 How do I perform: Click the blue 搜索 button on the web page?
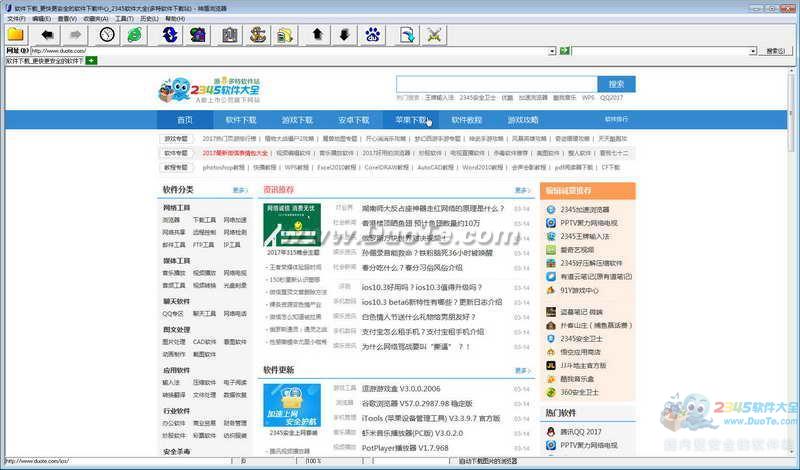[x=616, y=84]
